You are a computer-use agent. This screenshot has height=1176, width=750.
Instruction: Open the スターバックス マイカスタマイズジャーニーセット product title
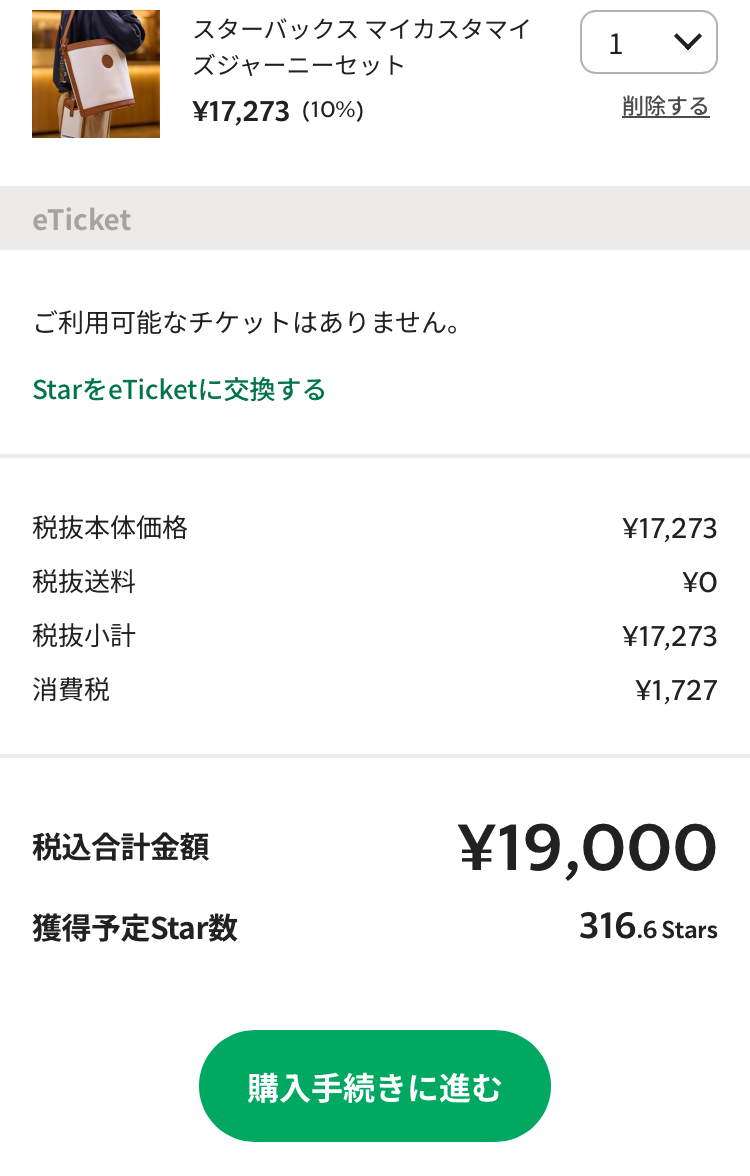(x=361, y=47)
